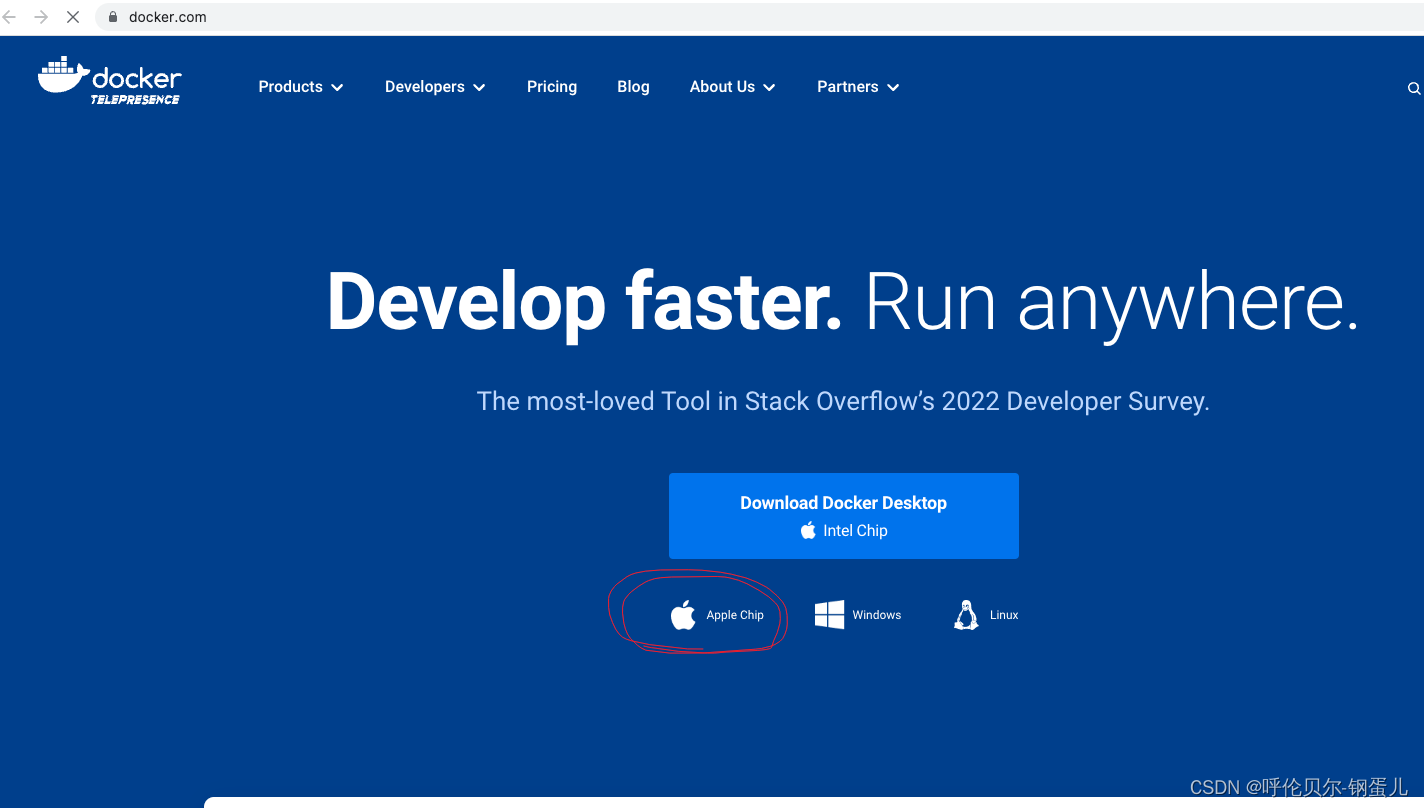
Task: Click the Windows logo icon
Action: (829, 615)
